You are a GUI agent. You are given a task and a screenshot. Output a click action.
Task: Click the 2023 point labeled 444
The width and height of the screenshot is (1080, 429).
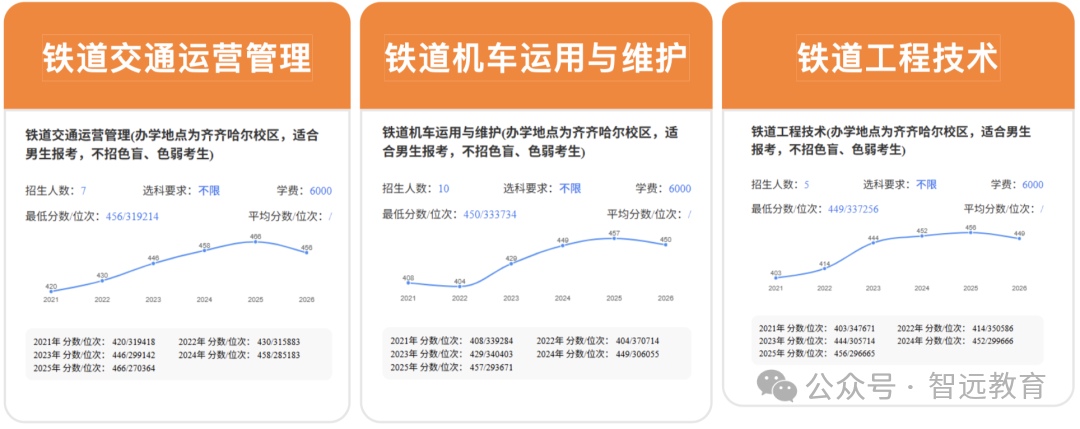pos(873,242)
